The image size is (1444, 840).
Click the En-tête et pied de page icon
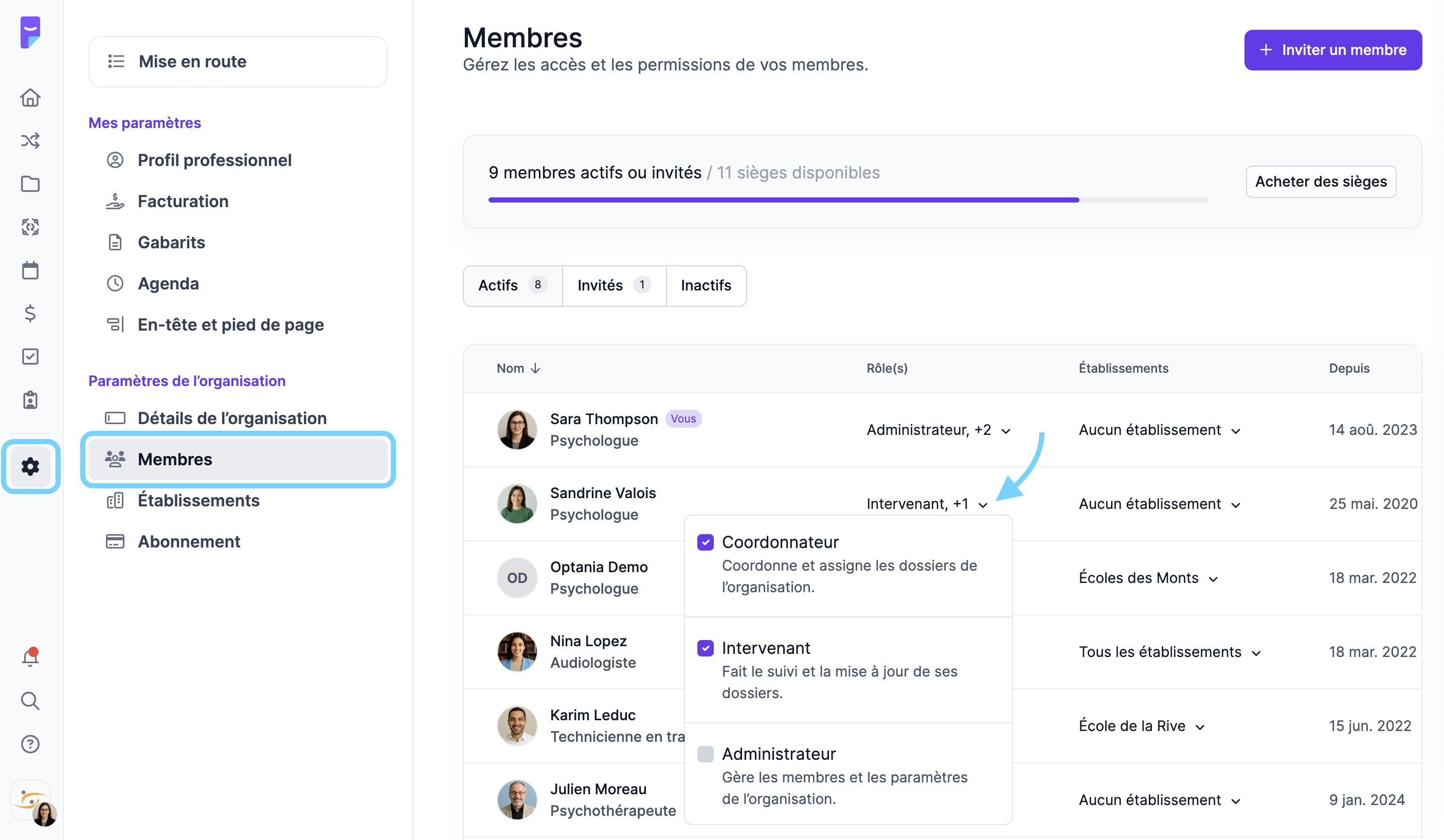point(115,324)
